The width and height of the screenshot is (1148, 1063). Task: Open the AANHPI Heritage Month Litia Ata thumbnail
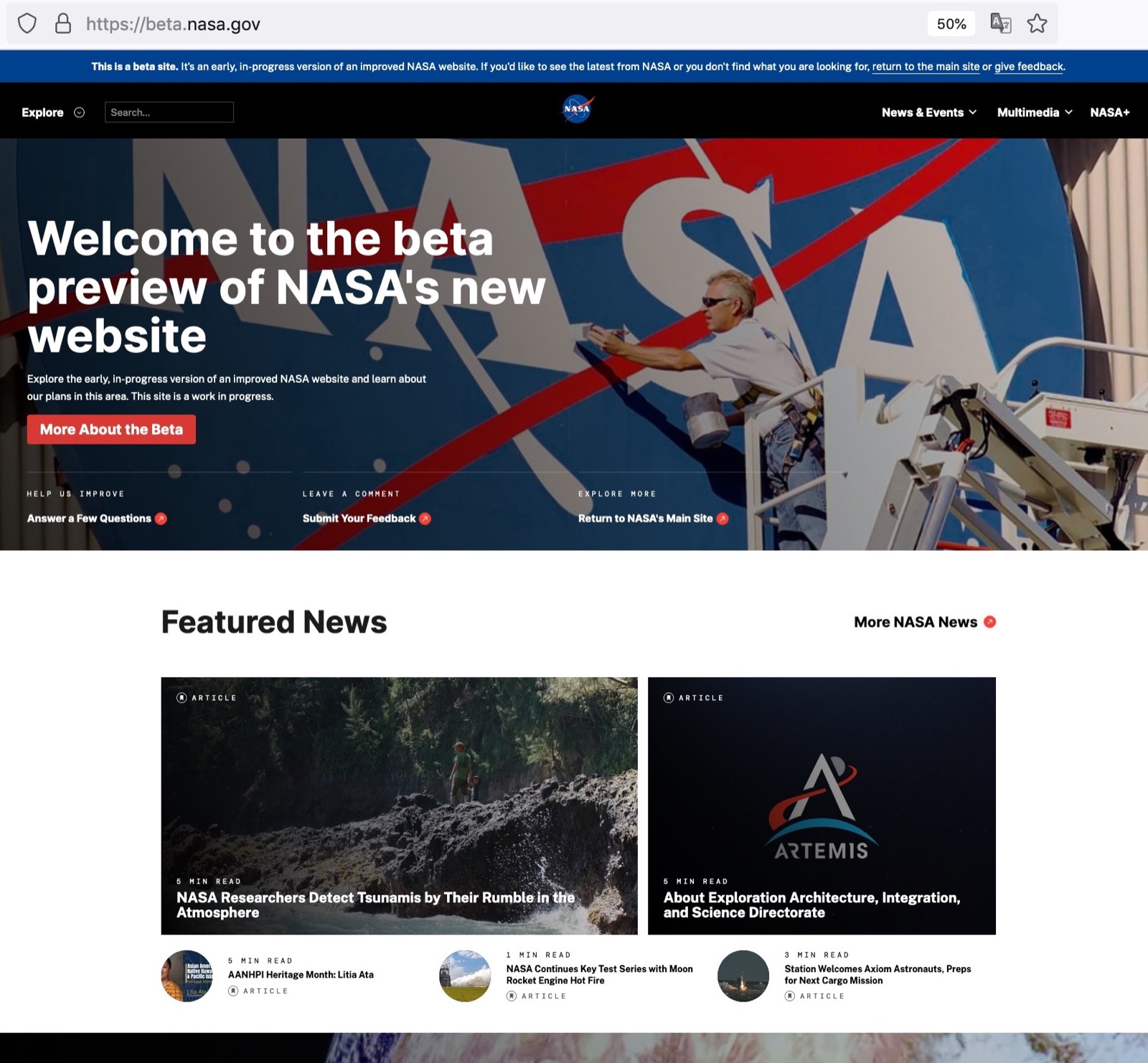(187, 975)
